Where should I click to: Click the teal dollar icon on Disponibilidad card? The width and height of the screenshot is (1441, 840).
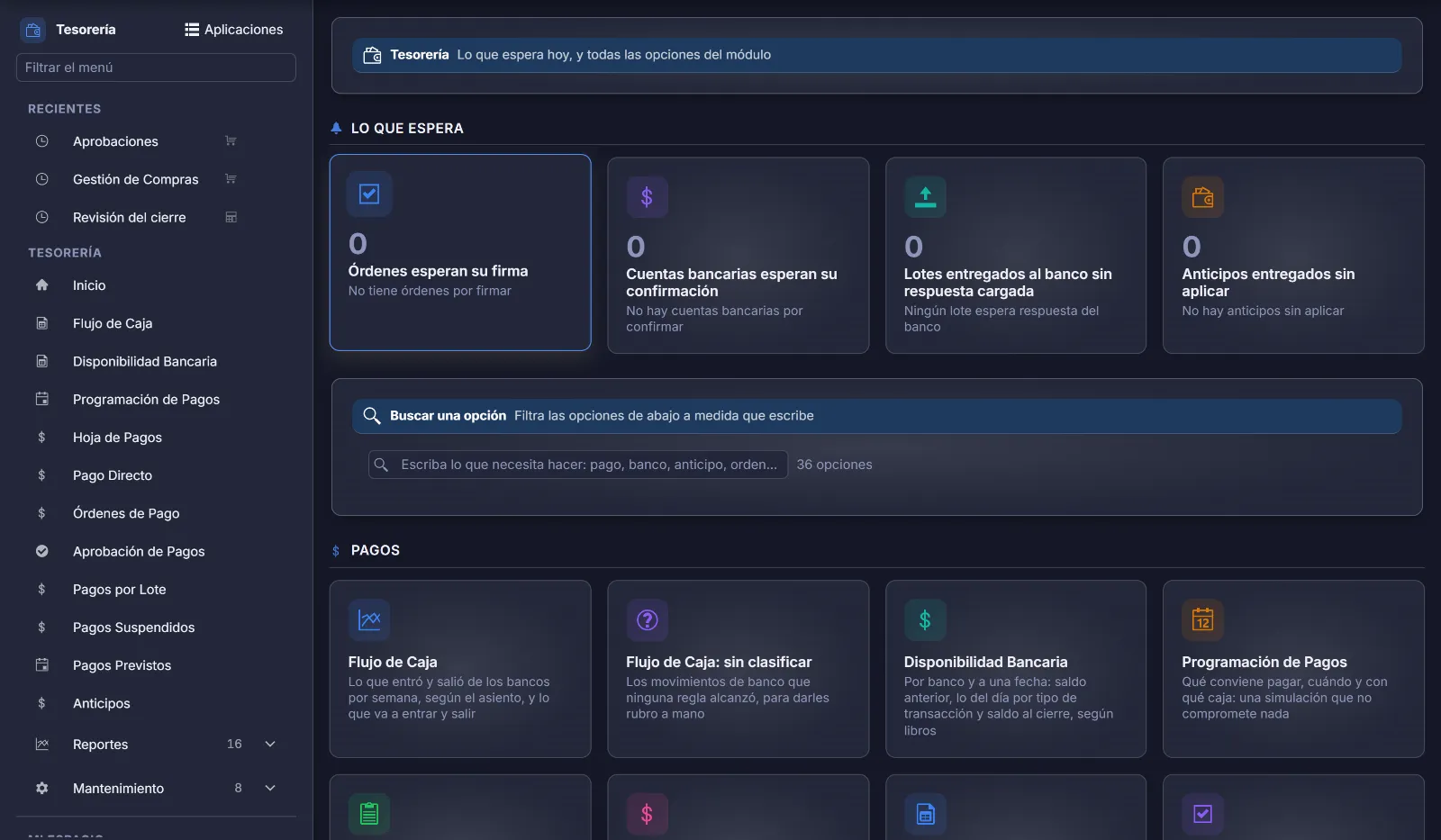[925, 619]
